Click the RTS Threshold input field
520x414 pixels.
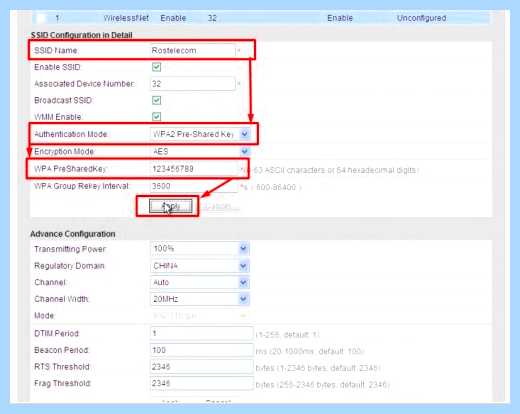pyautogui.click(x=202, y=367)
